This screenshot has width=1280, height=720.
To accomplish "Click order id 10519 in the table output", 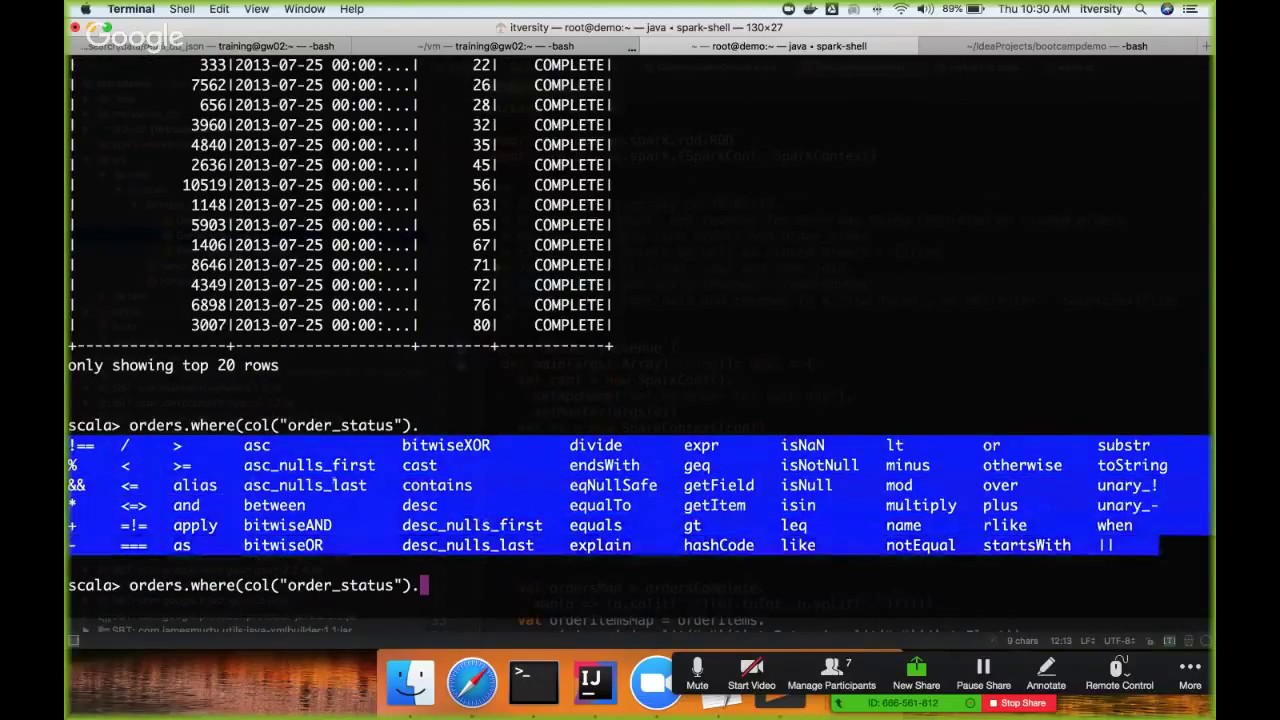I will click(x=205, y=185).
